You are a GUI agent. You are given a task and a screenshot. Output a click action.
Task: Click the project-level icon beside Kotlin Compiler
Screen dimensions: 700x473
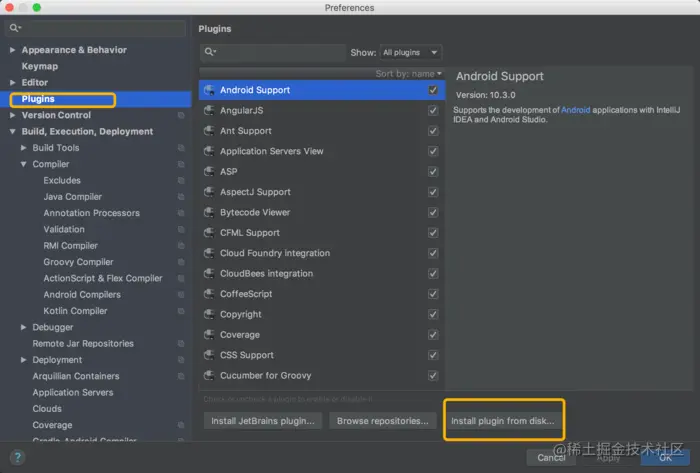tap(181, 311)
